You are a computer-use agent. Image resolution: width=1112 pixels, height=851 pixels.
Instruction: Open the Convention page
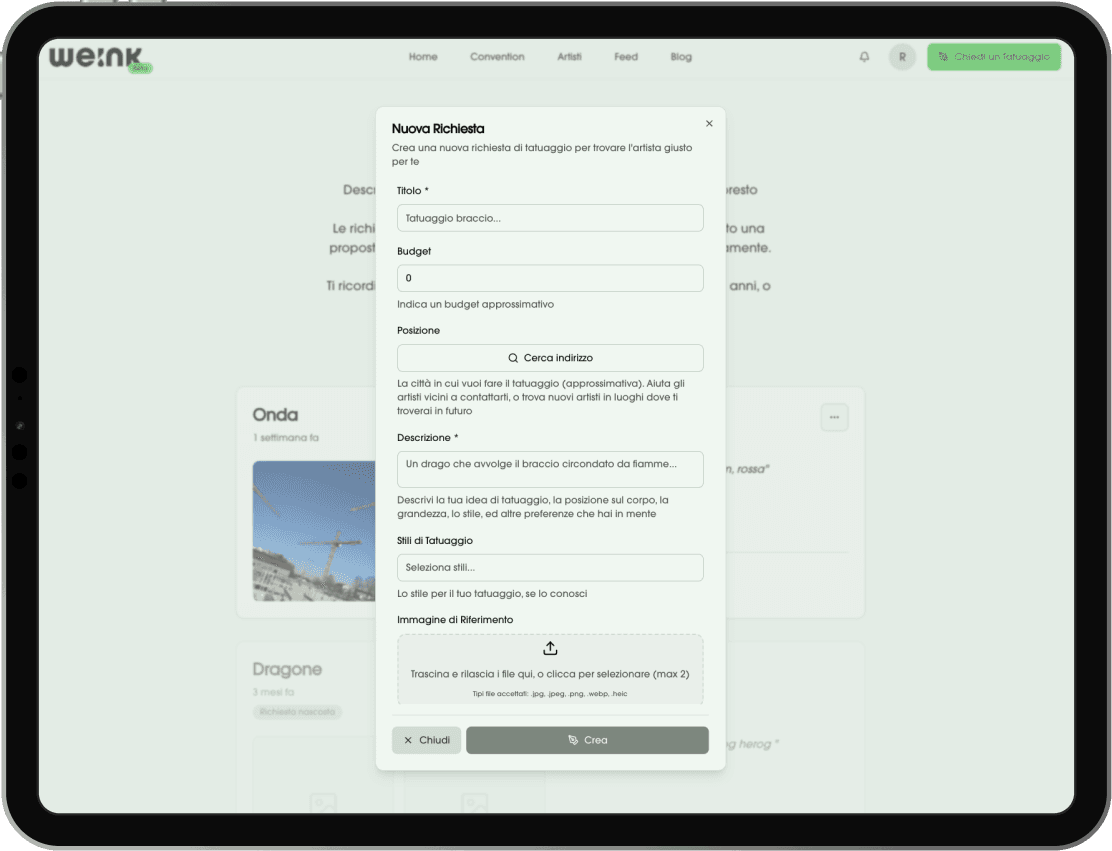[497, 57]
